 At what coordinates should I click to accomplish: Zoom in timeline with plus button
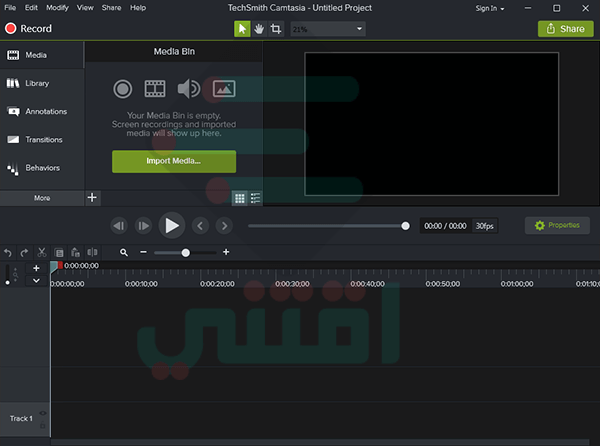tap(226, 252)
